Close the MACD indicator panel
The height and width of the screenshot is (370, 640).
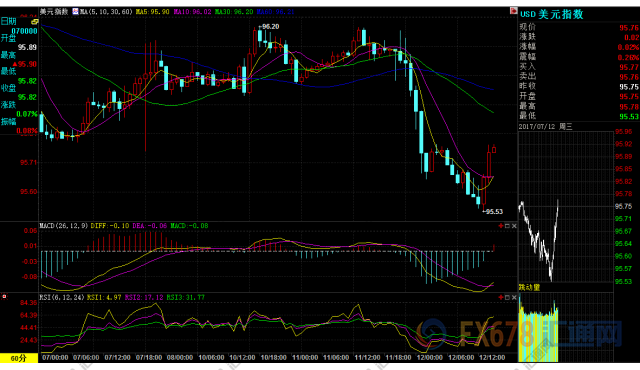point(514,226)
